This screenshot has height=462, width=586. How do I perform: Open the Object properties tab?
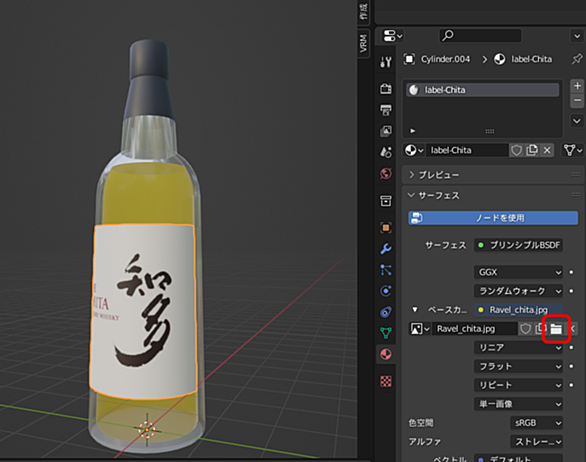(x=386, y=228)
